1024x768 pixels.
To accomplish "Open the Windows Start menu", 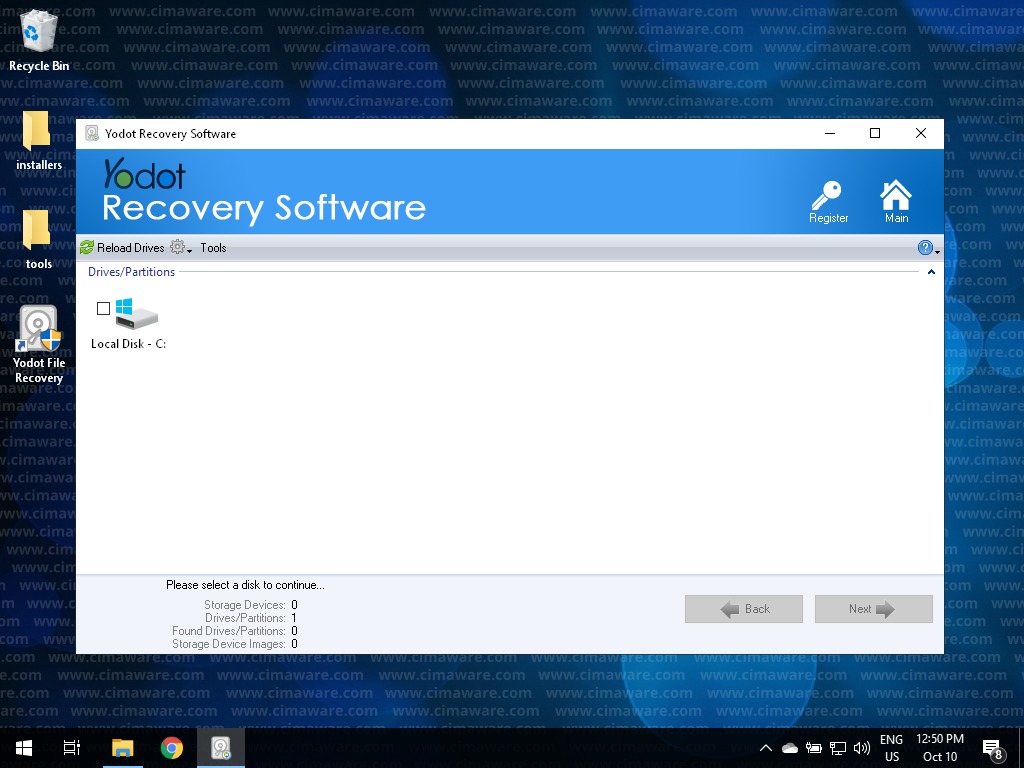I will pos(24,748).
